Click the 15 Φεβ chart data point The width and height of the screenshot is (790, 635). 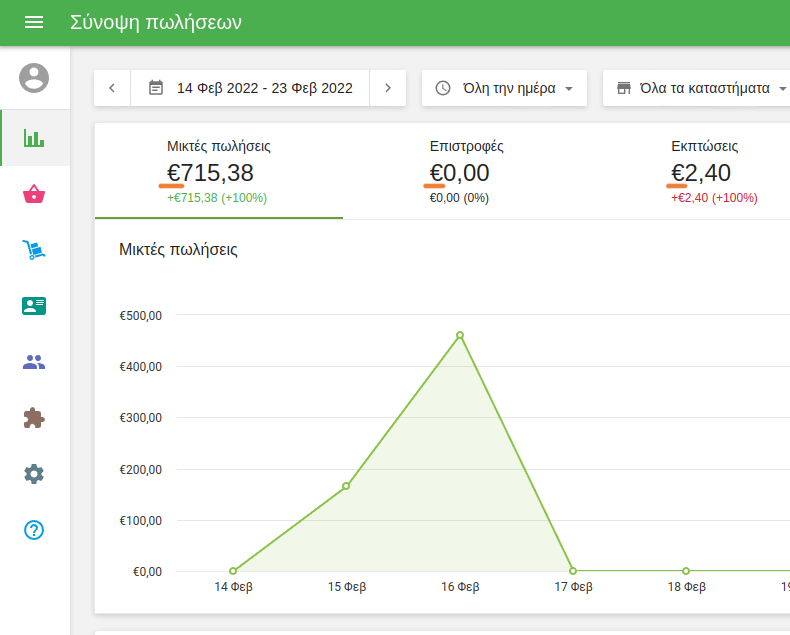pyautogui.click(x=346, y=486)
